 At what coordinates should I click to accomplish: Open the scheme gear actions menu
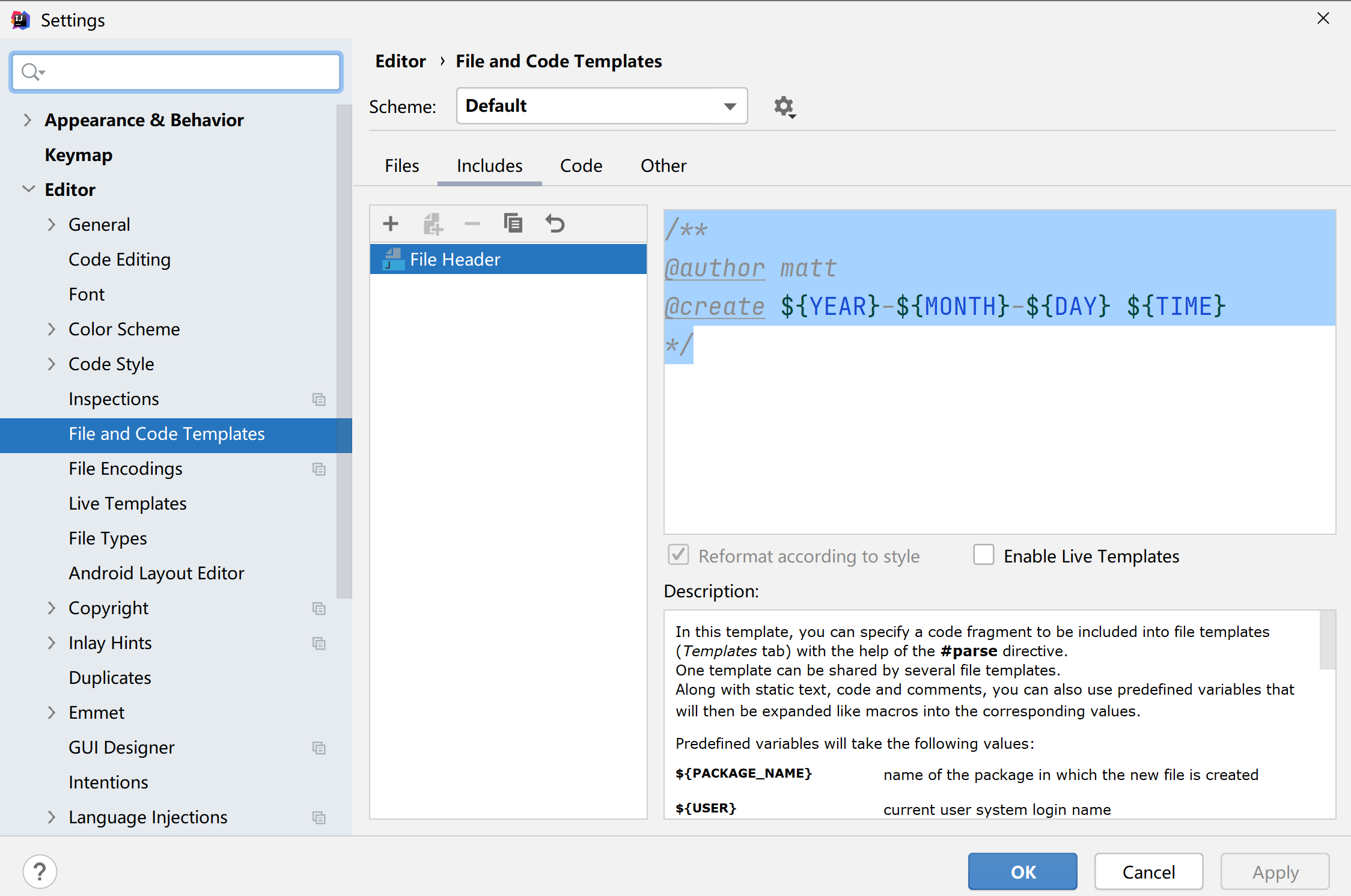pyautogui.click(x=784, y=107)
